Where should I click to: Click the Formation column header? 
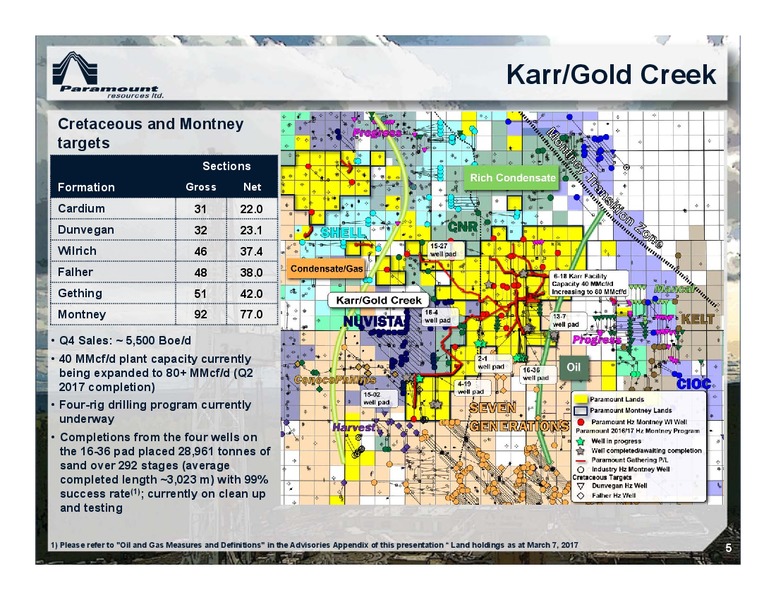[86, 187]
